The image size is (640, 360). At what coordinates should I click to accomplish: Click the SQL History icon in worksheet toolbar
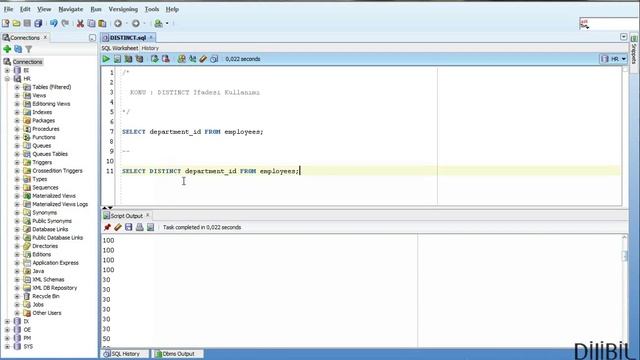coord(214,59)
